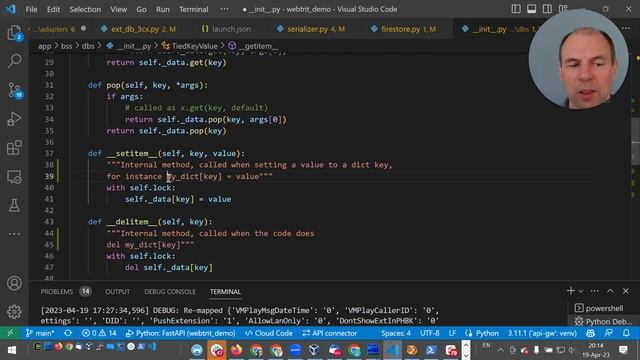Click the Copilot icon in status bar
640x360 pixels.
[590, 333]
